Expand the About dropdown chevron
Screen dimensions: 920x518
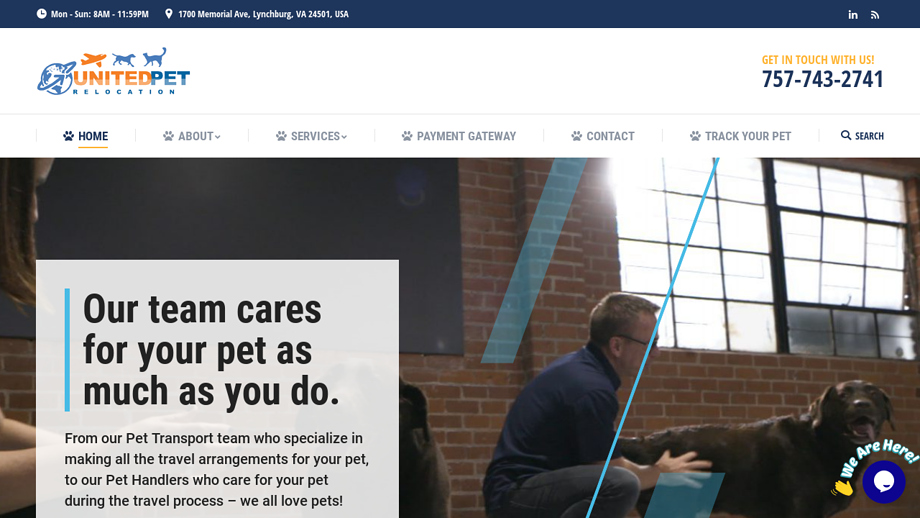pyautogui.click(x=218, y=137)
